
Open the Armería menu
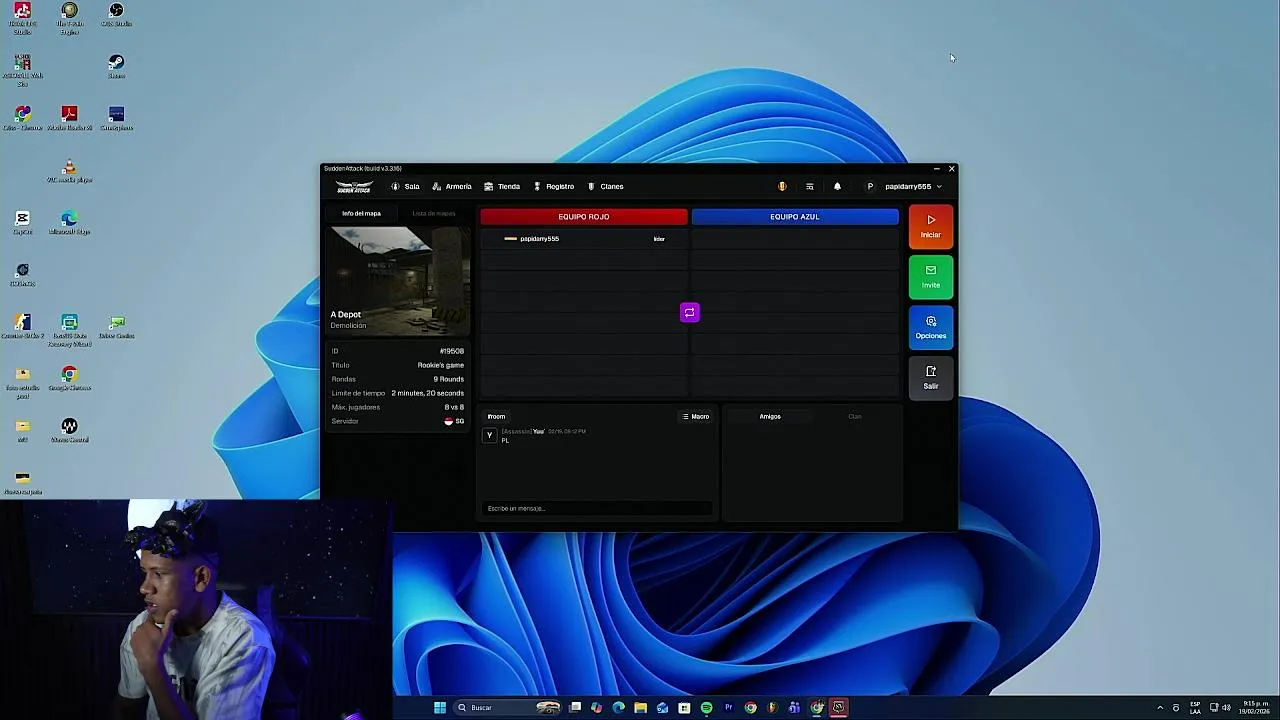click(x=451, y=186)
